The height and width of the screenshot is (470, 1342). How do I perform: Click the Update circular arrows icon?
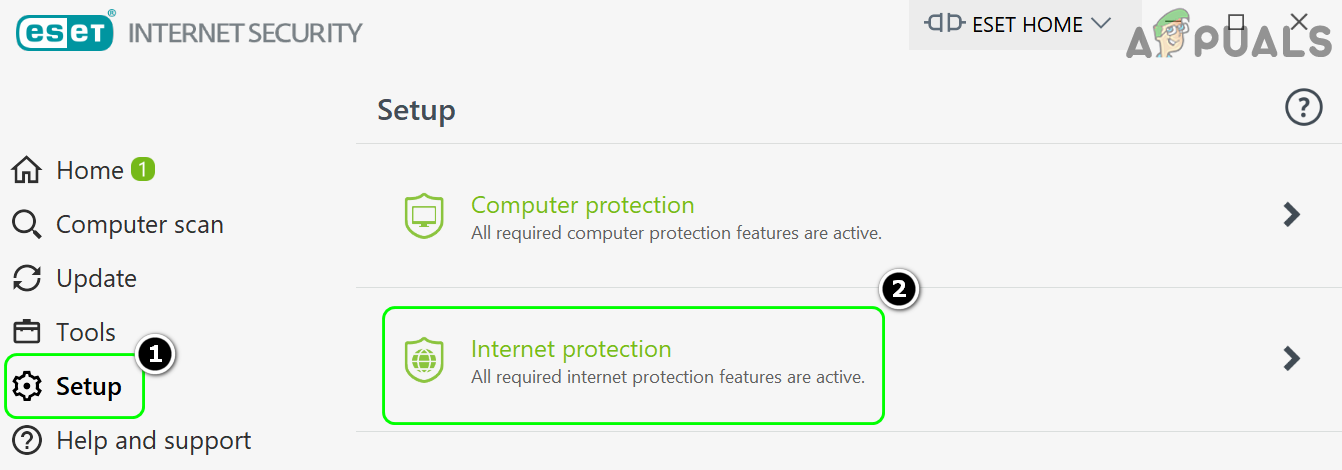tap(27, 279)
